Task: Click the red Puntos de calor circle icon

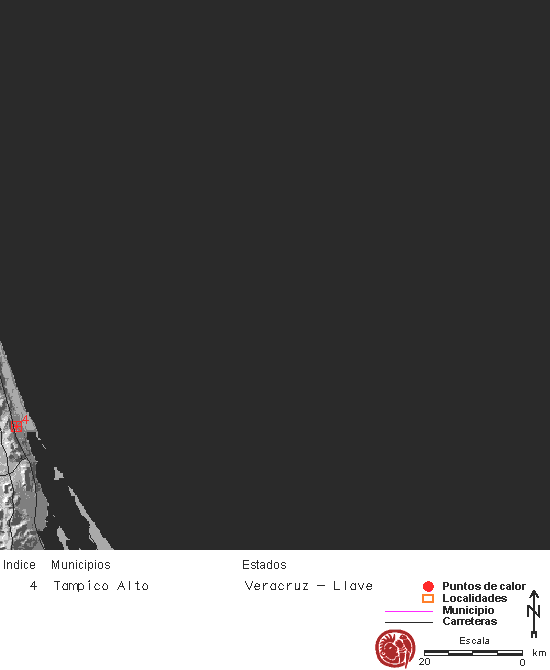Action: [428, 586]
